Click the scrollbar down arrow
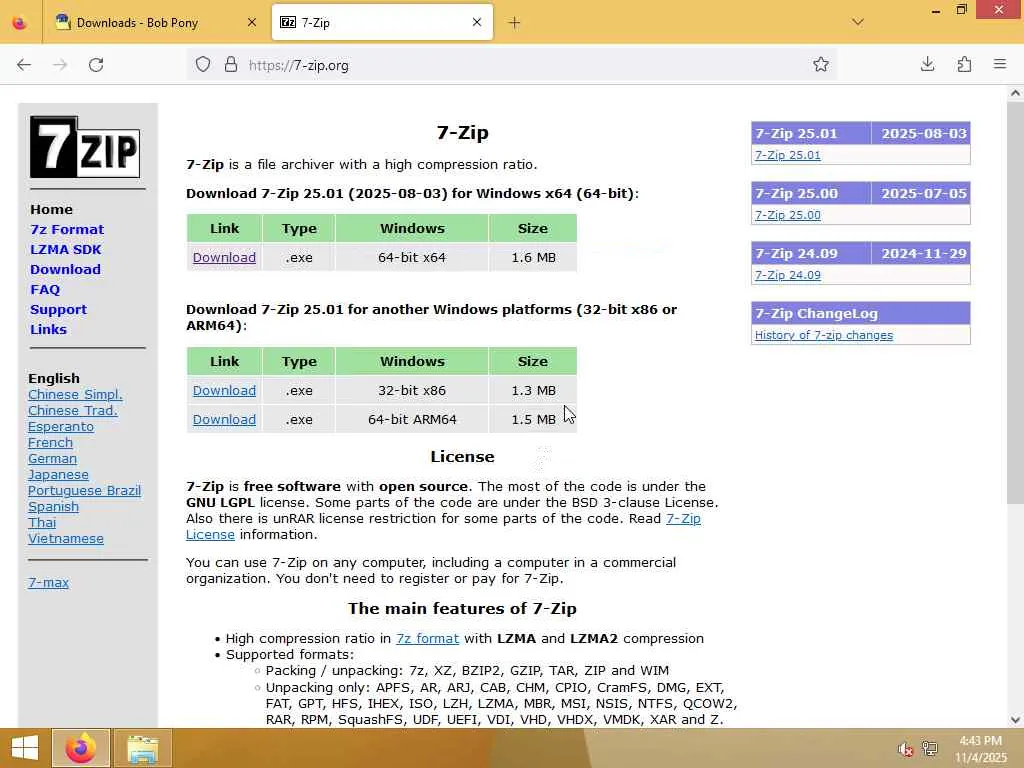Screen dimensions: 1024x768 [x=1015, y=720]
